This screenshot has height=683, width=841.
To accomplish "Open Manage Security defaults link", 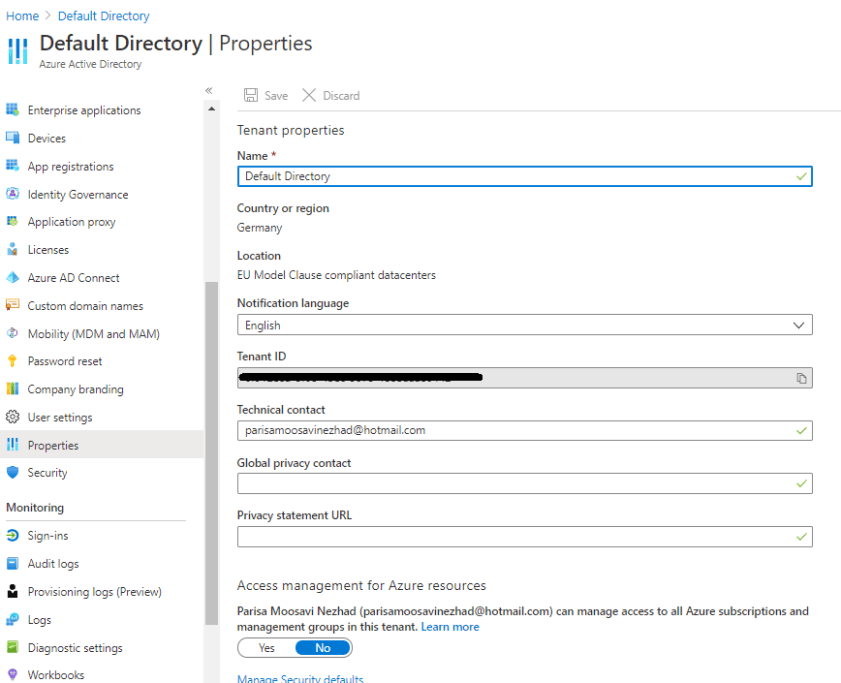I will pyautogui.click(x=300, y=678).
